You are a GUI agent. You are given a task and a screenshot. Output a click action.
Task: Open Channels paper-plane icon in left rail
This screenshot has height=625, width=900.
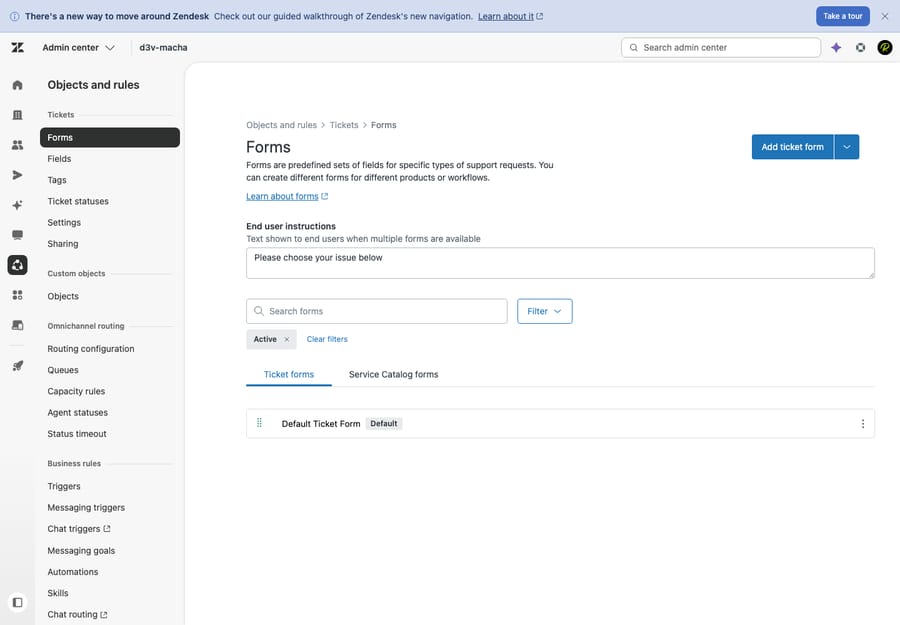coord(17,175)
